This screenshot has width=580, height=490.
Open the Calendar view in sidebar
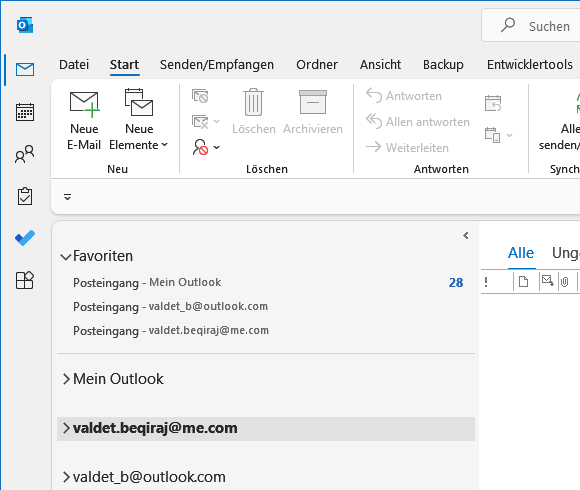click(x=25, y=112)
